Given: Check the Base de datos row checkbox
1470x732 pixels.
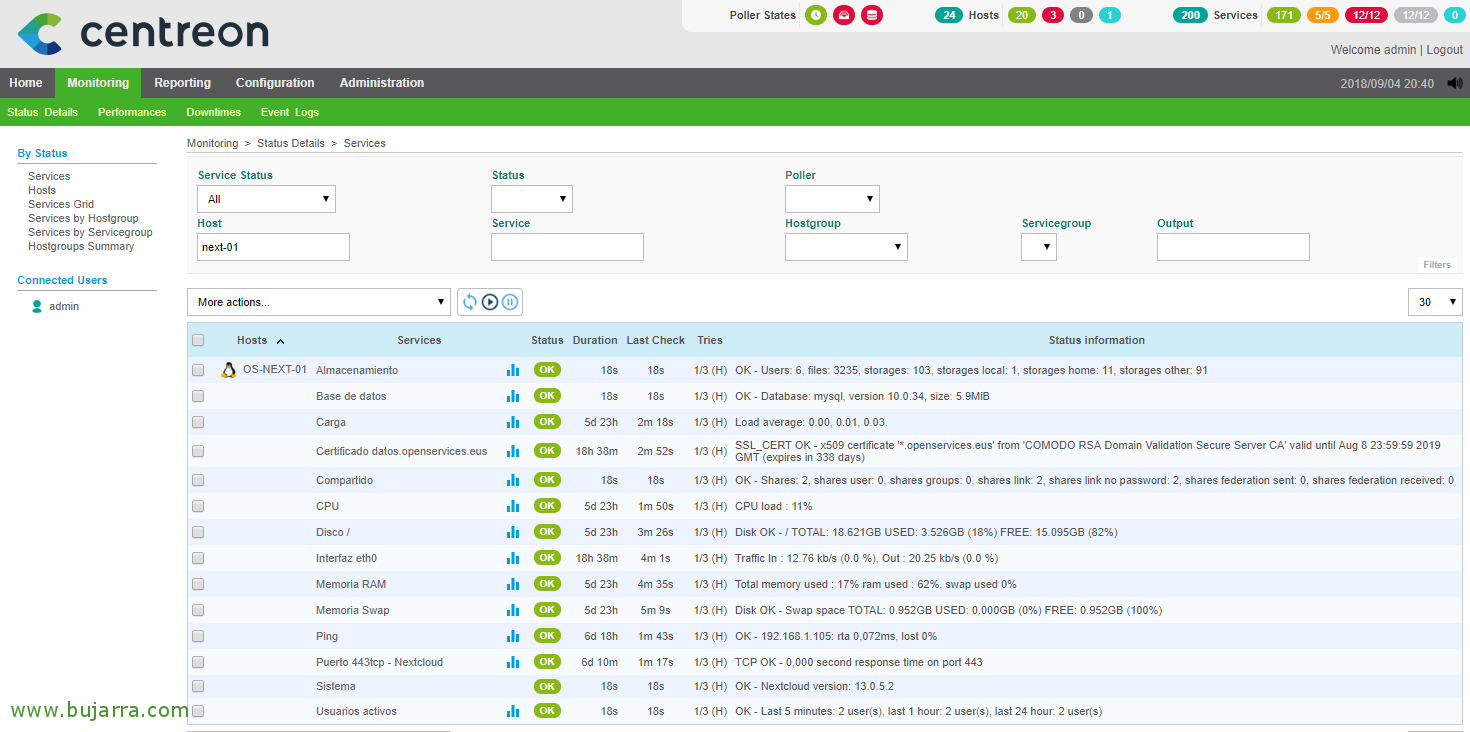Looking at the screenshot, I should [198, 396].
